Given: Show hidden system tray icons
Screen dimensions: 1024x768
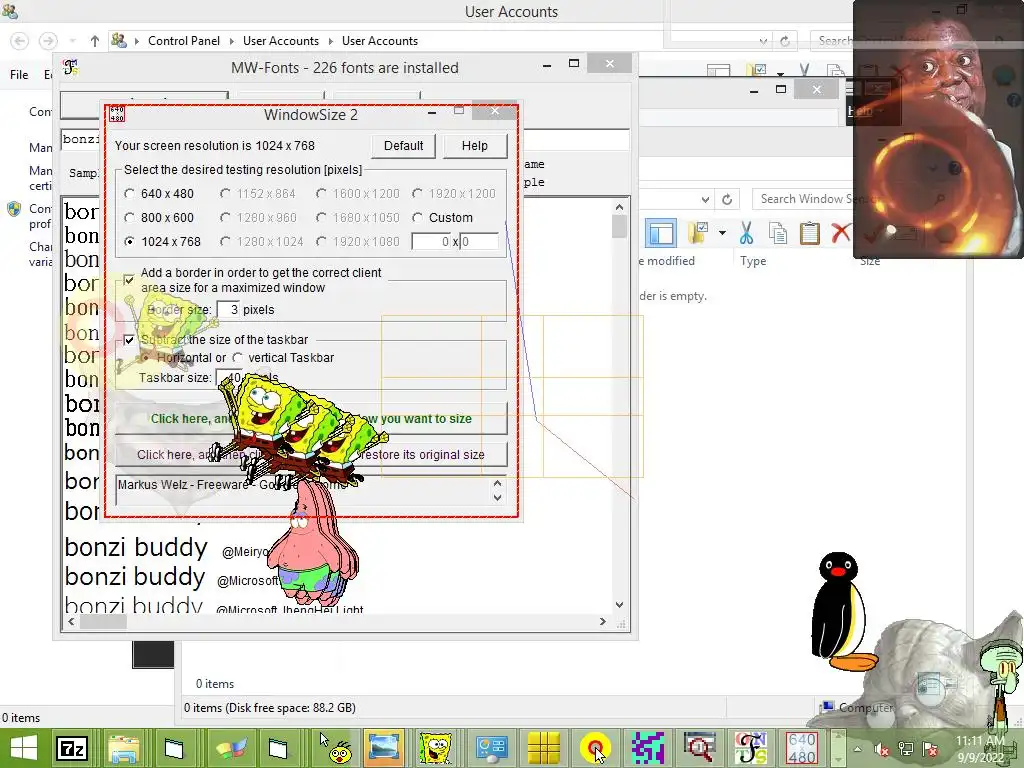Looking at the screenshot, I should point(857,750).
